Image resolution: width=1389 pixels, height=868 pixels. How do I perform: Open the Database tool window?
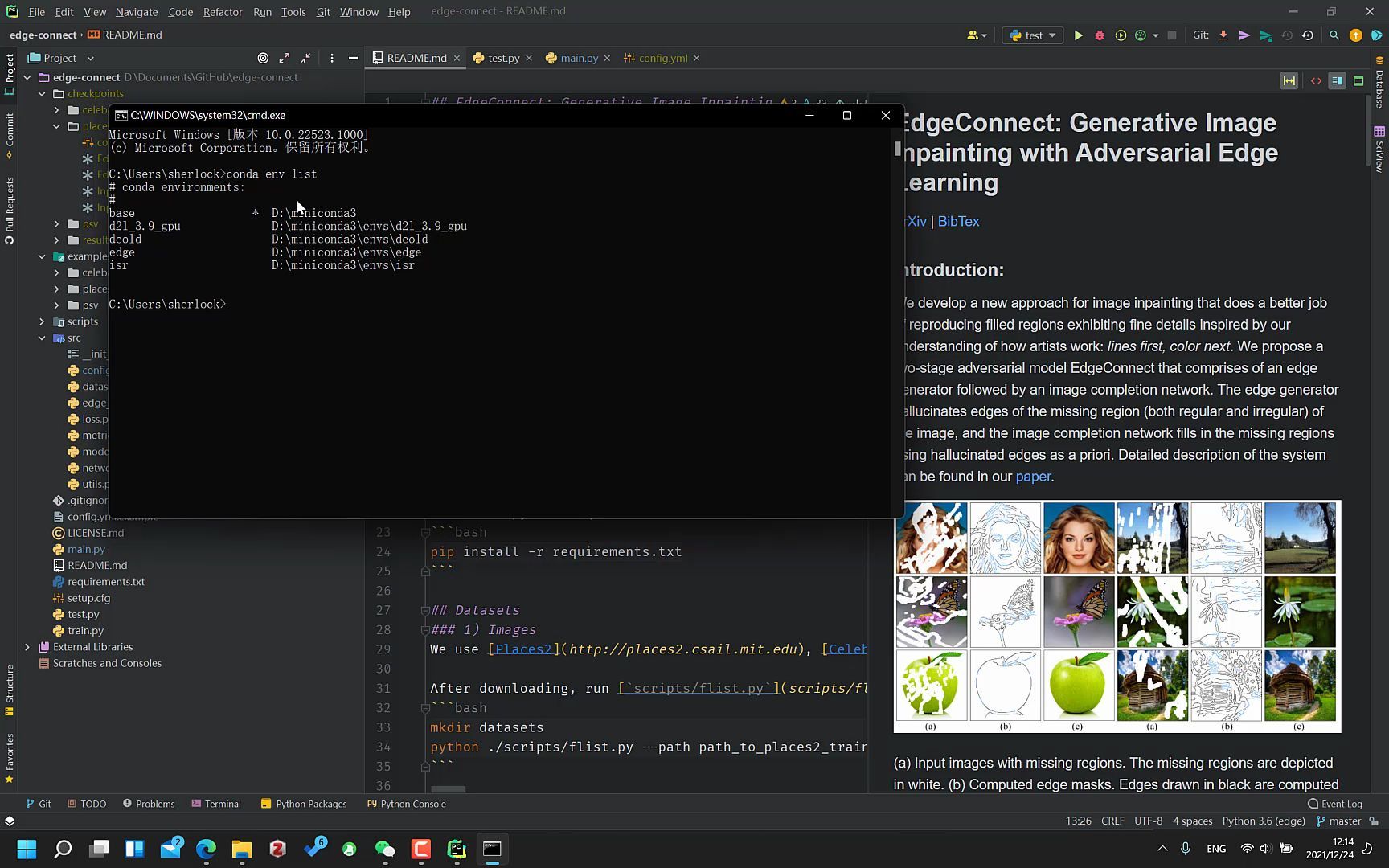click(1379, 83)
